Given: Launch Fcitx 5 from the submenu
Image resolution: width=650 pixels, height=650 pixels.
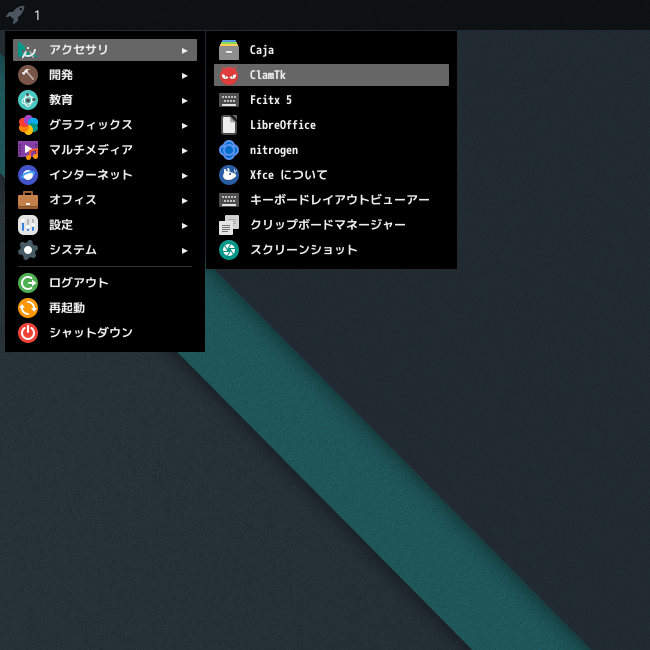Looking at the screenshot, I should tap(331, 100).
